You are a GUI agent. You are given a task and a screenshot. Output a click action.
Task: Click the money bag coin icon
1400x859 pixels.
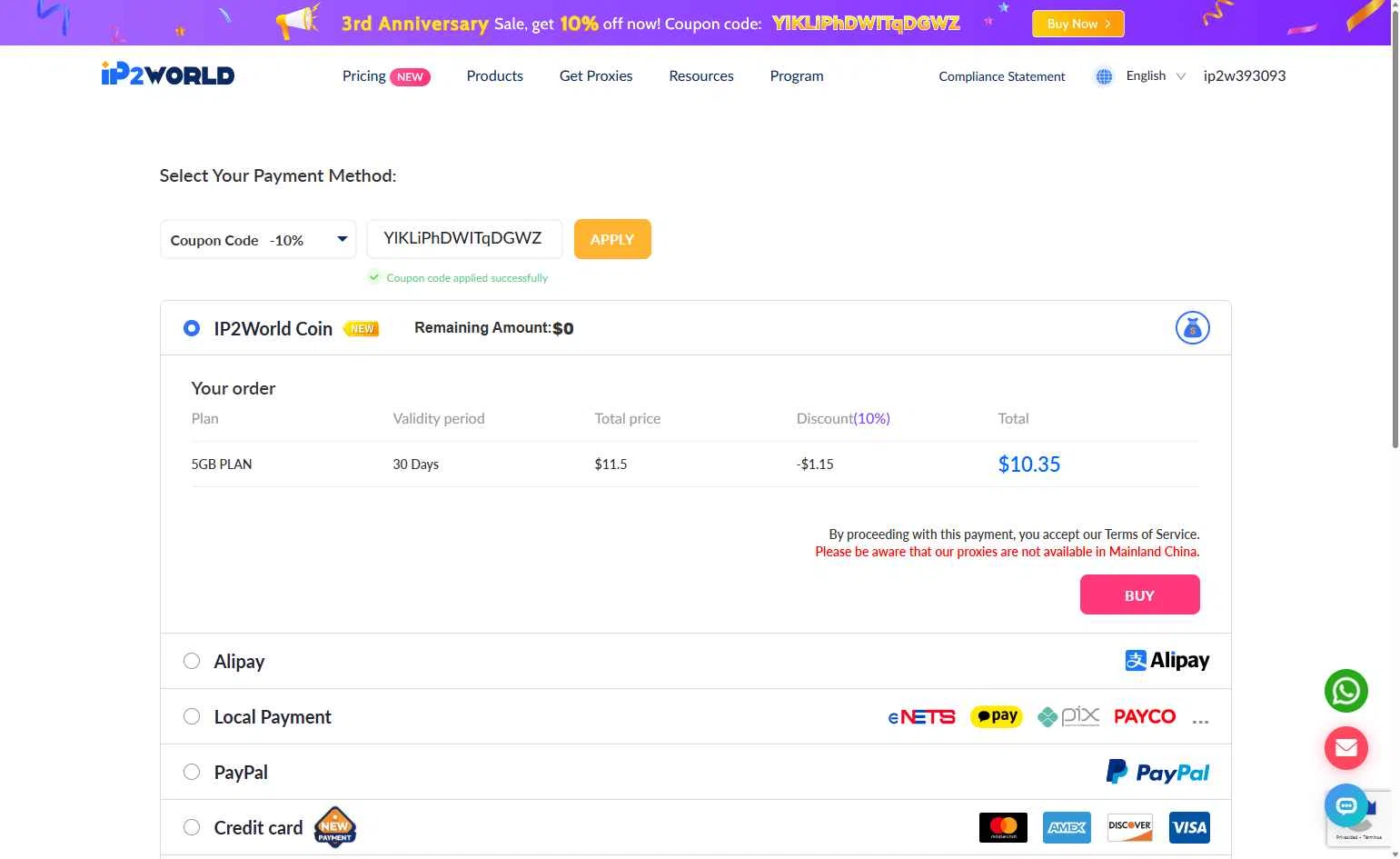pyautogui.click(x=1192, y=328)
